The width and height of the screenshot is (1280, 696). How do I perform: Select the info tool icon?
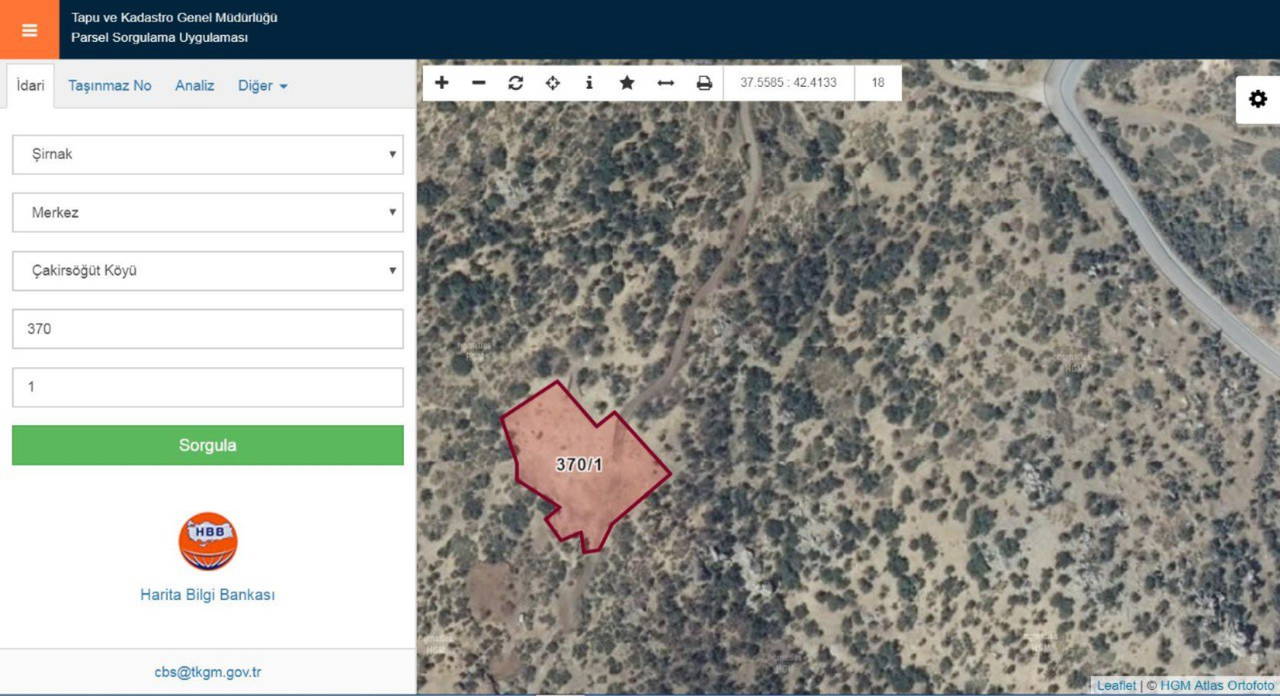pyautogui.click(x=589, y=83)
